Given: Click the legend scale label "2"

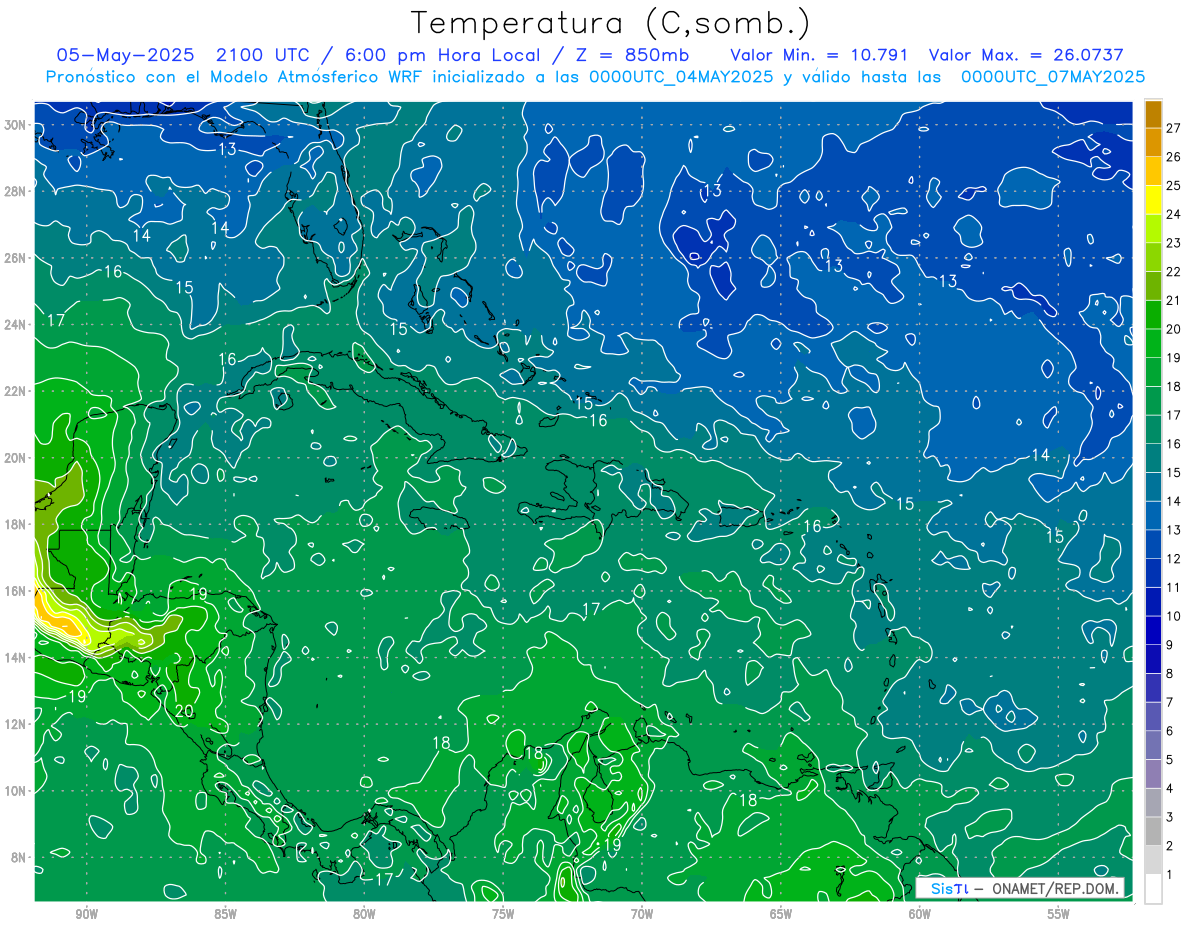Looking at the screenshot, I should (x=1170, y=846).
